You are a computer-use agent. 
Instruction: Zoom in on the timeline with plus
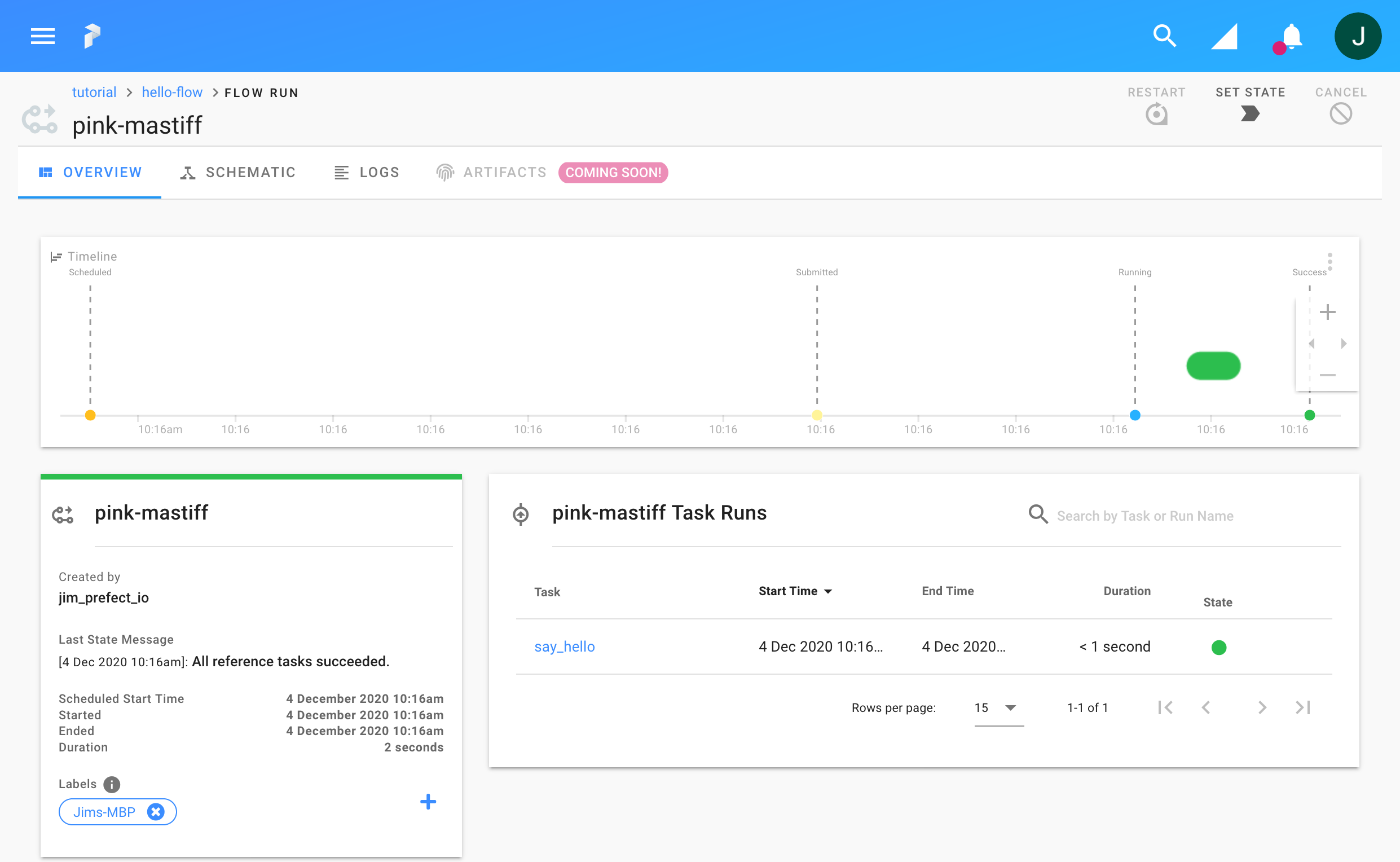click(x=1327, y=312)
